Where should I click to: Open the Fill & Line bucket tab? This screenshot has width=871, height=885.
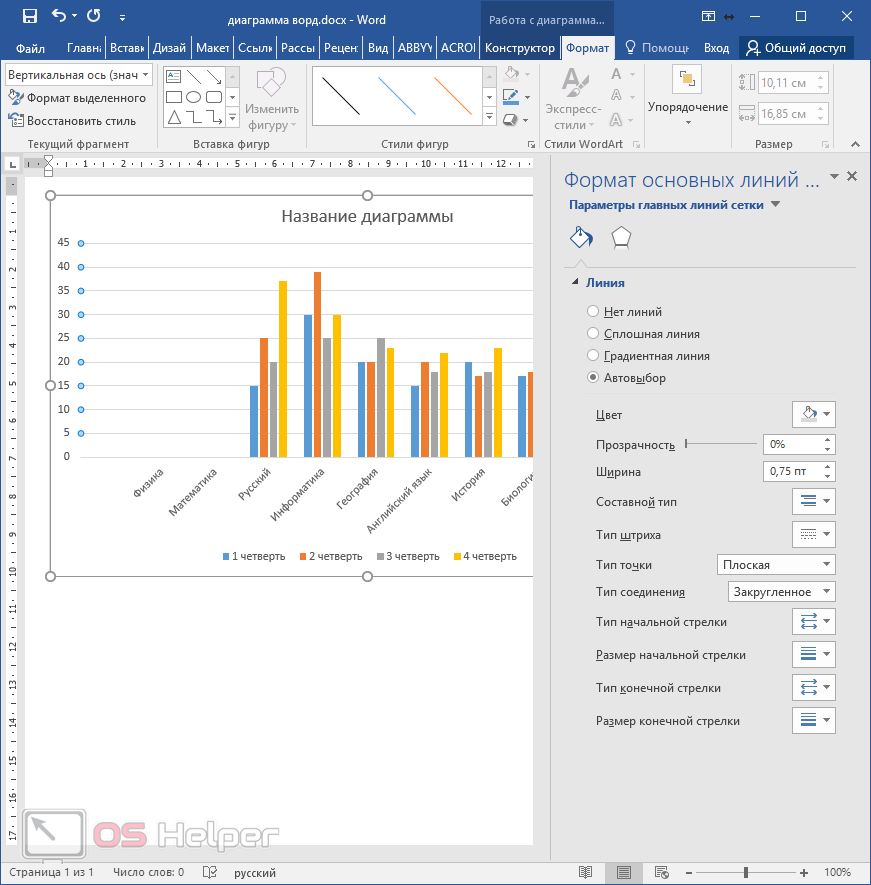581,237
